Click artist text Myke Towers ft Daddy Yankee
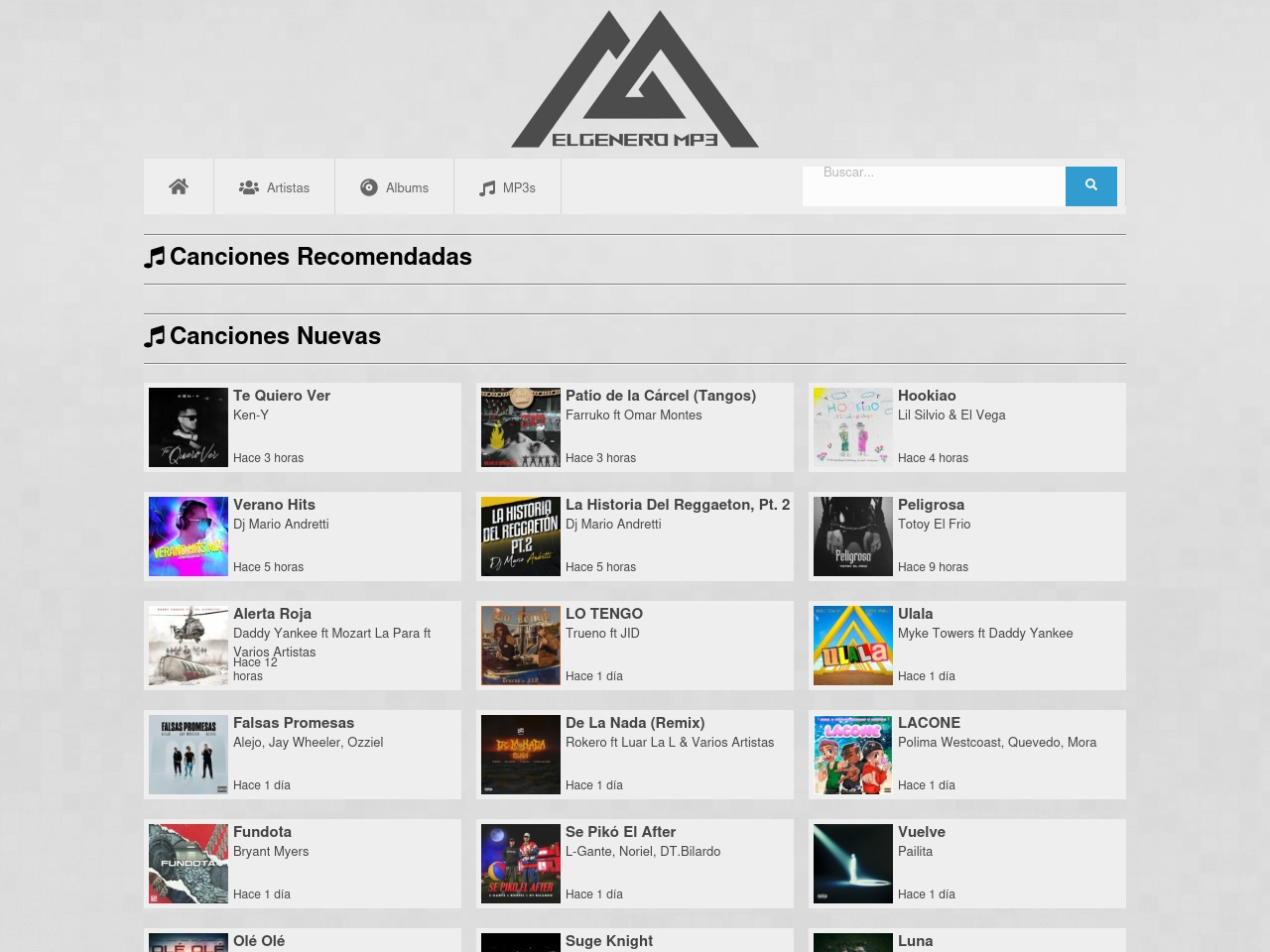1270x952 pixels. pos(985,634)
